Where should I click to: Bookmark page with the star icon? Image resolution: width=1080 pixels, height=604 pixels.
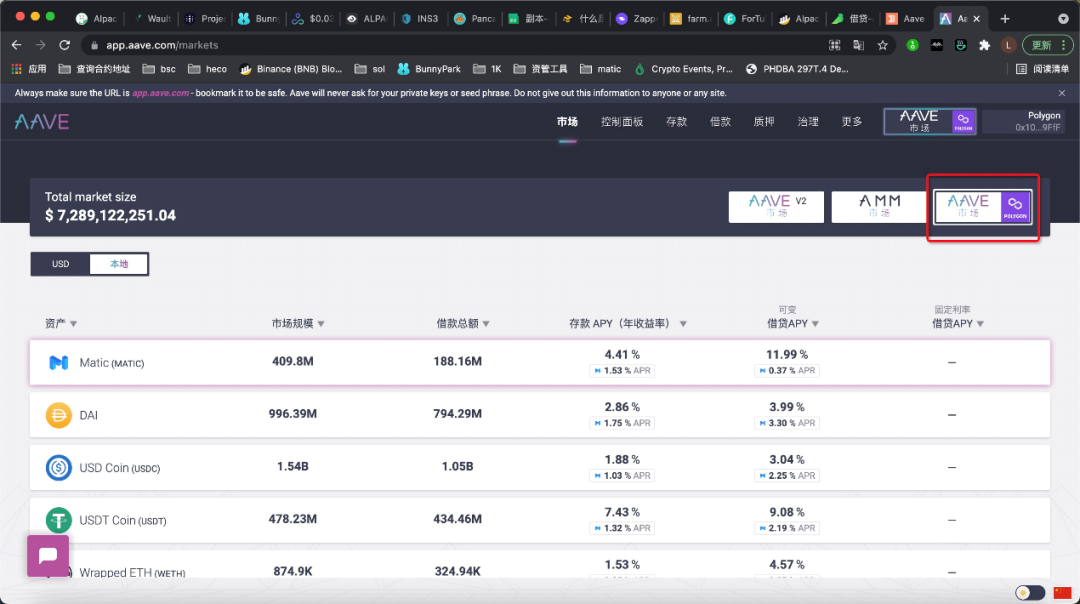click(883, 45)
